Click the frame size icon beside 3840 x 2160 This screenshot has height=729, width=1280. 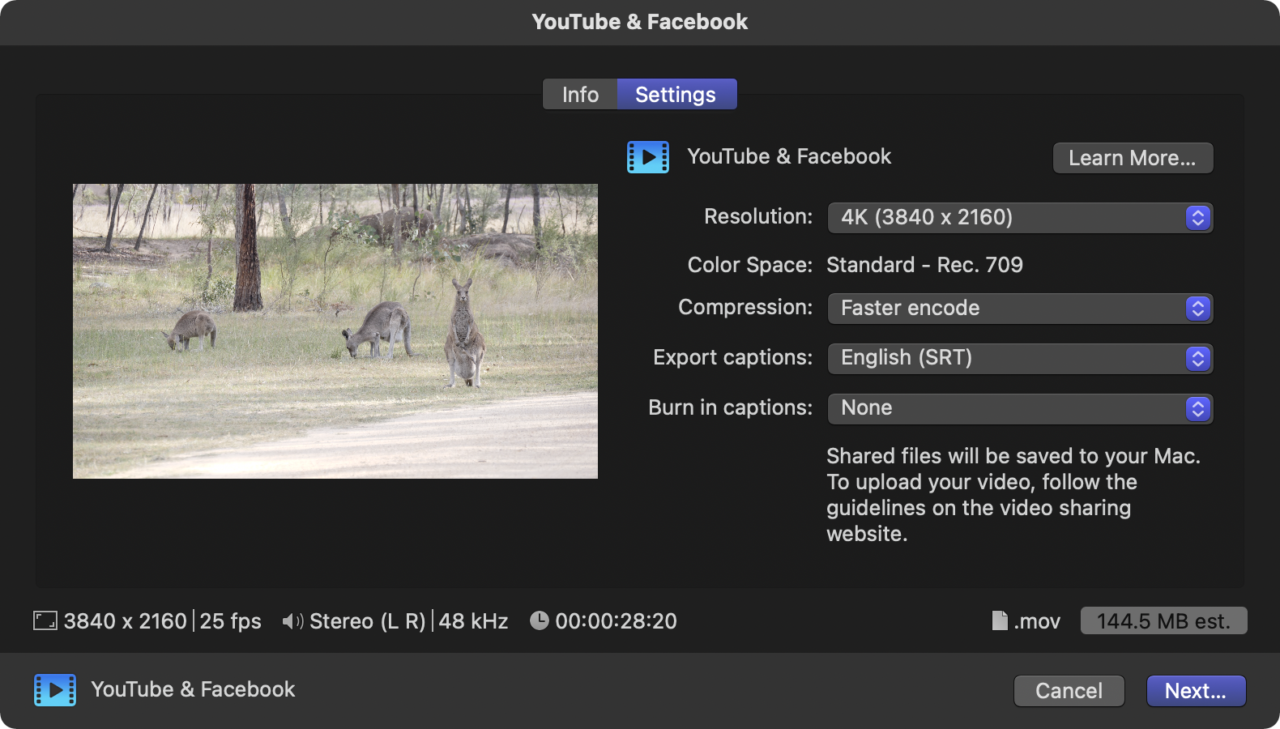(x=45, y=621)
